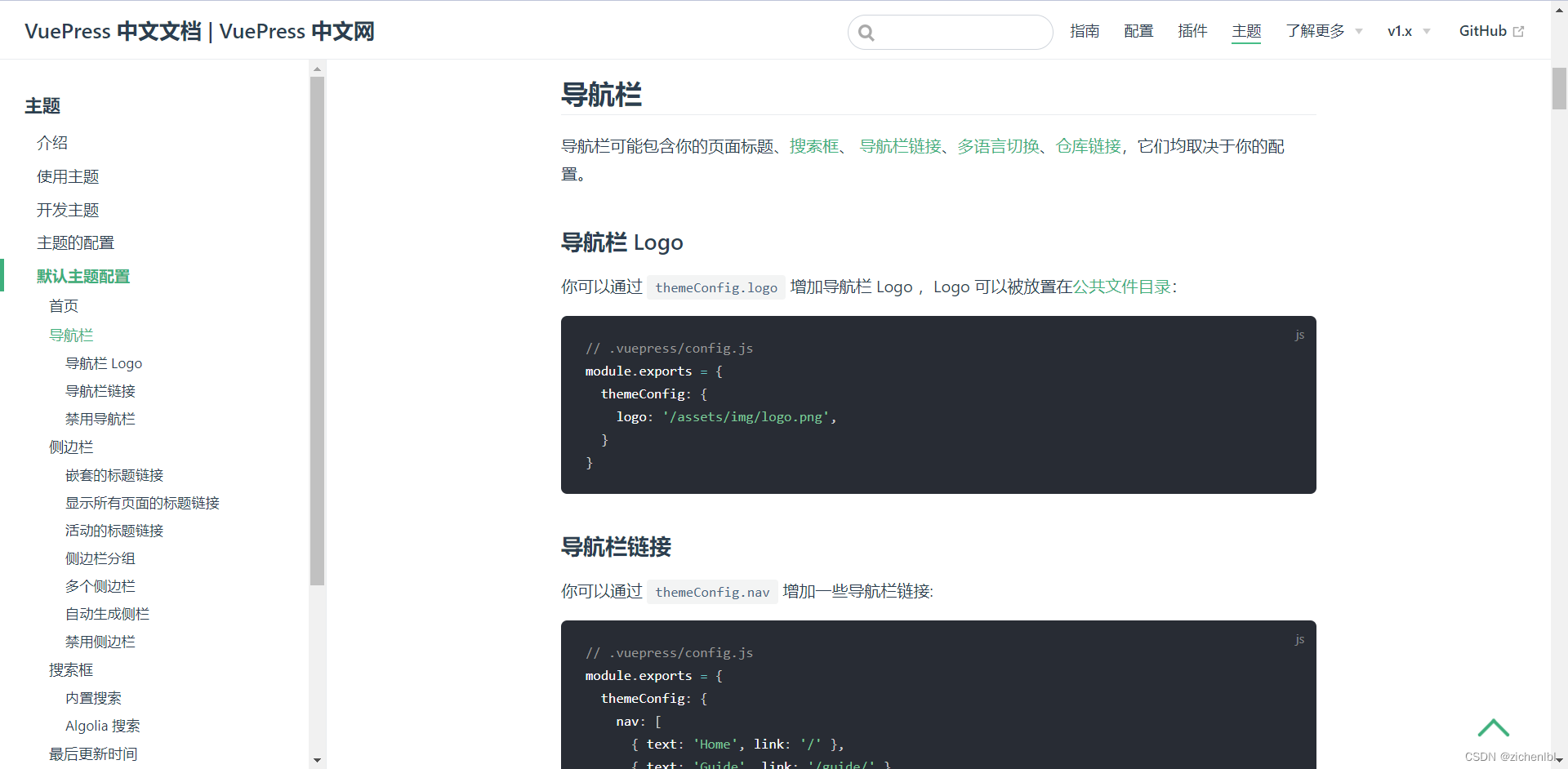Click the GitHub external link icon
1568x769 pixels.
(x=1518, y=32)
